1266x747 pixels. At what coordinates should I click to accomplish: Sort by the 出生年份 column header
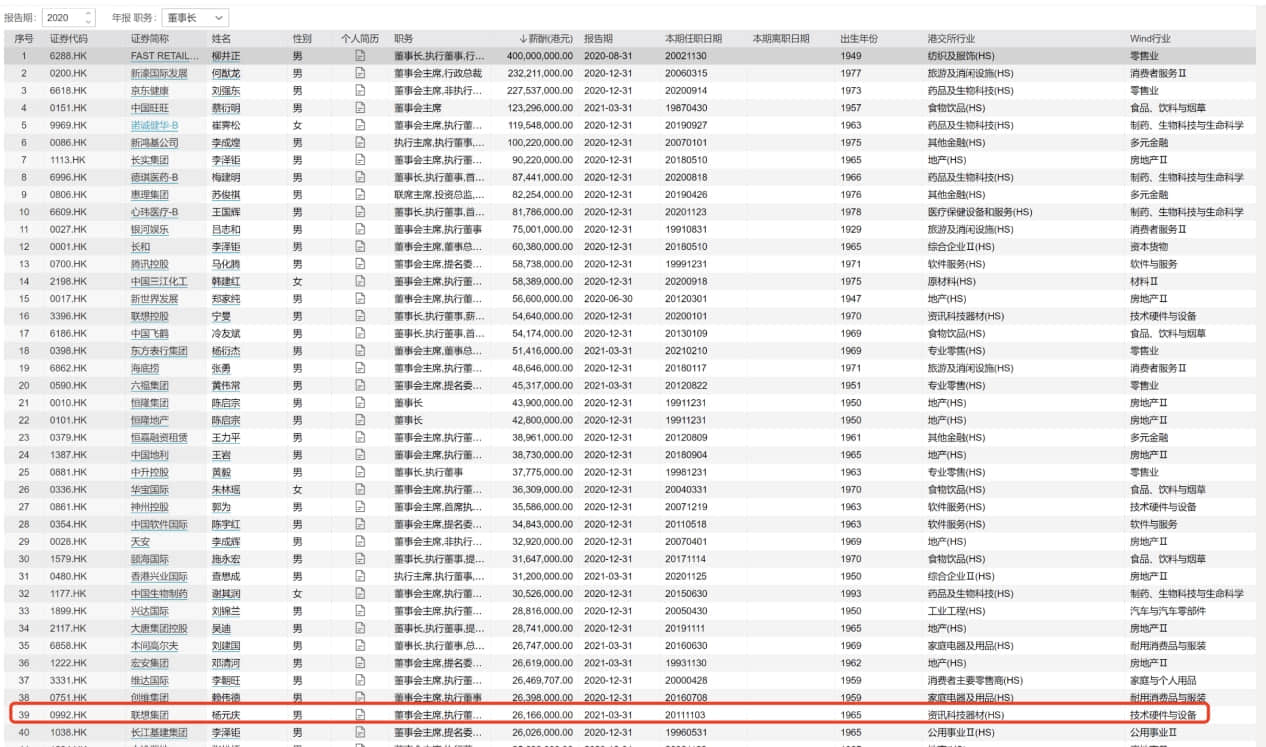click(859, 38)
